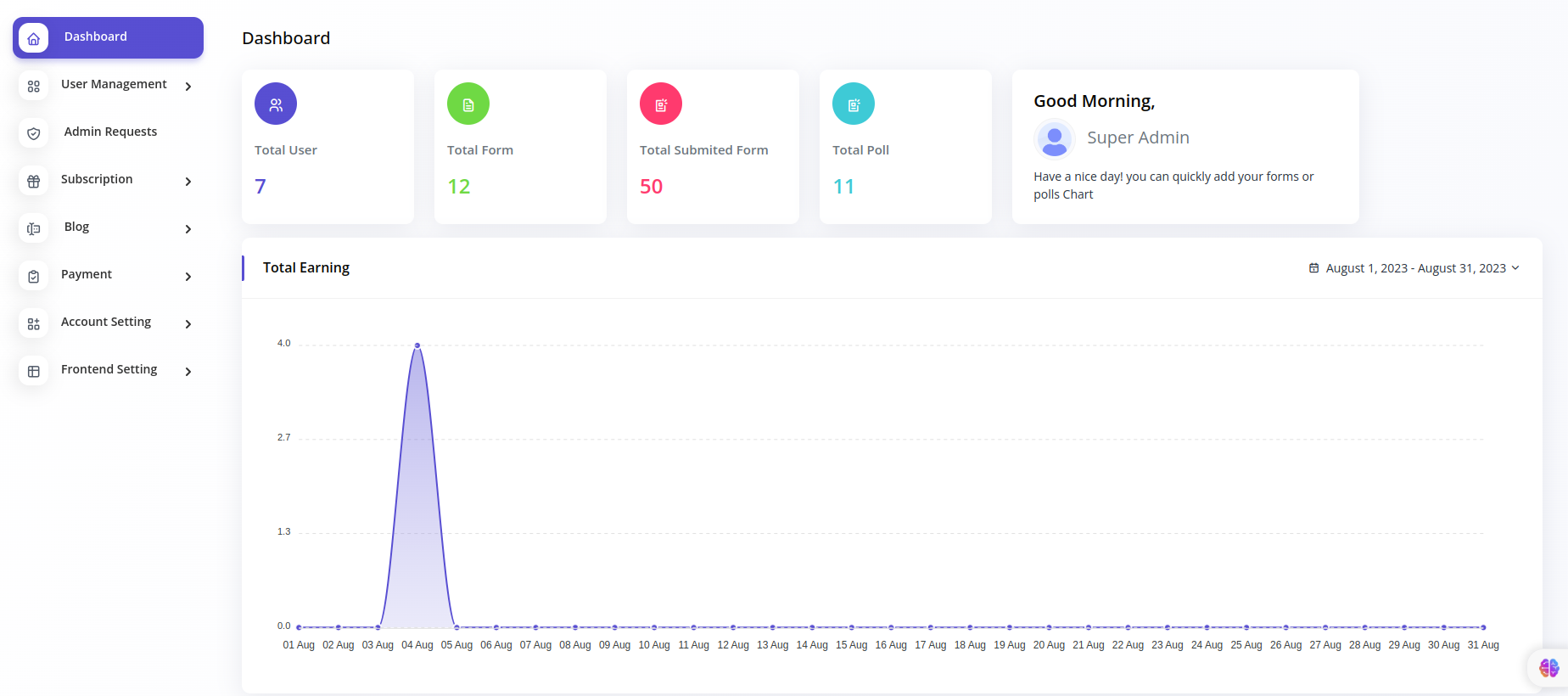Expand the User Management chevron
Viewport: 1568px width, 696px height.
click(188, 86)
